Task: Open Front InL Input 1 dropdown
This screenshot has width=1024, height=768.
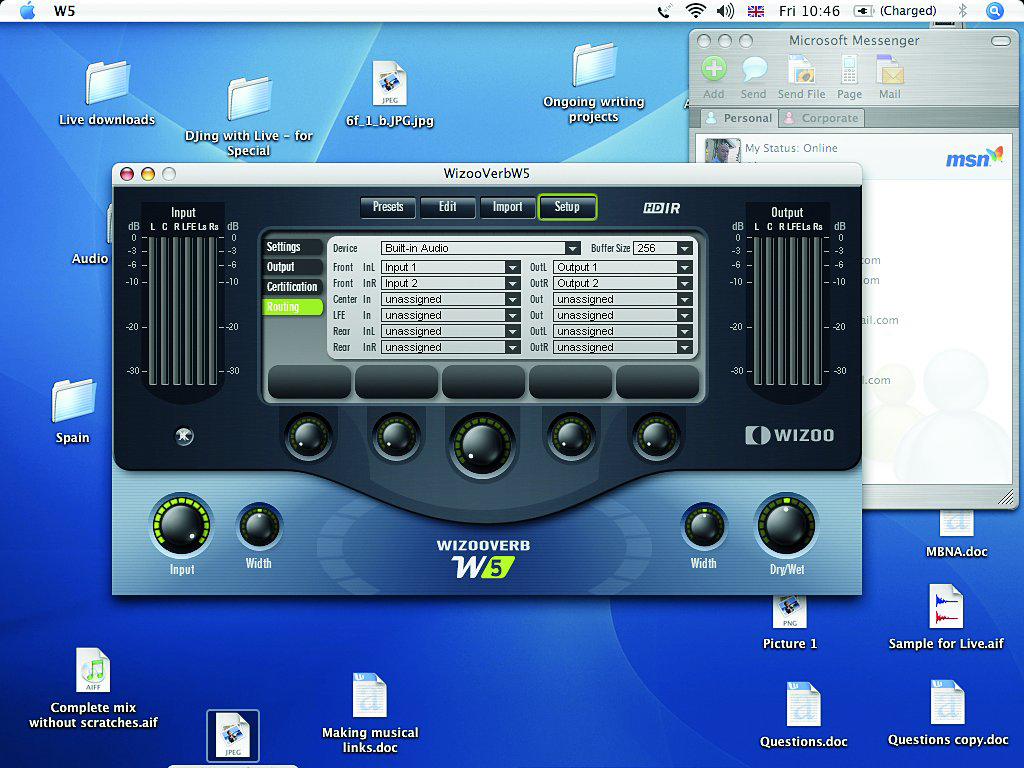Action: point(451,267)
